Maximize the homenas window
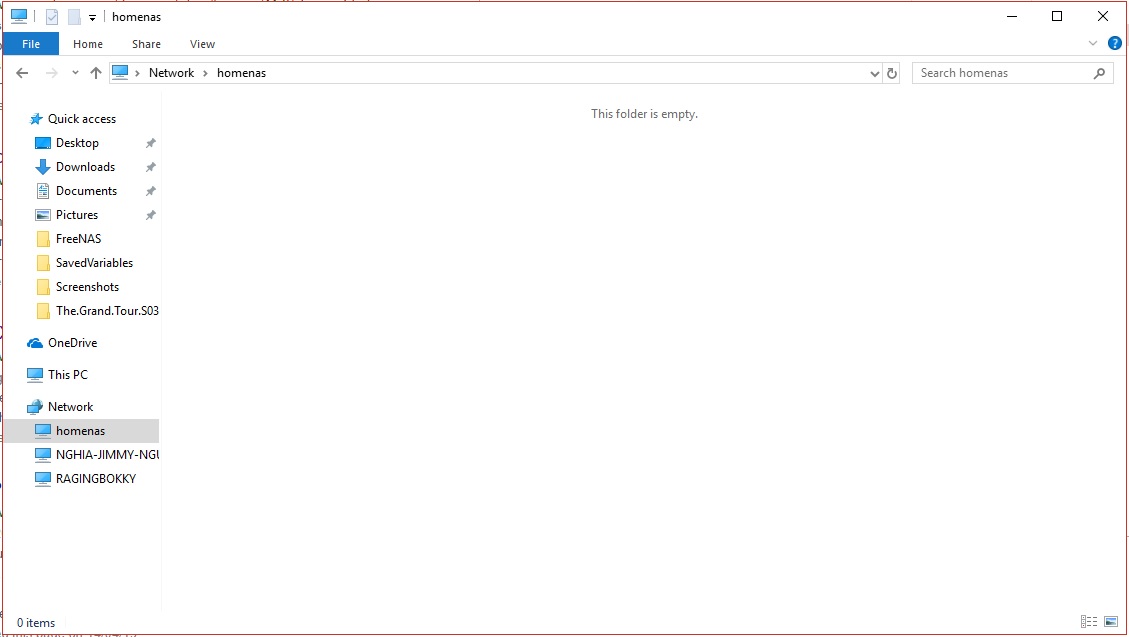The height and width of the screenshot is (637, 1129). [1057, 16]
